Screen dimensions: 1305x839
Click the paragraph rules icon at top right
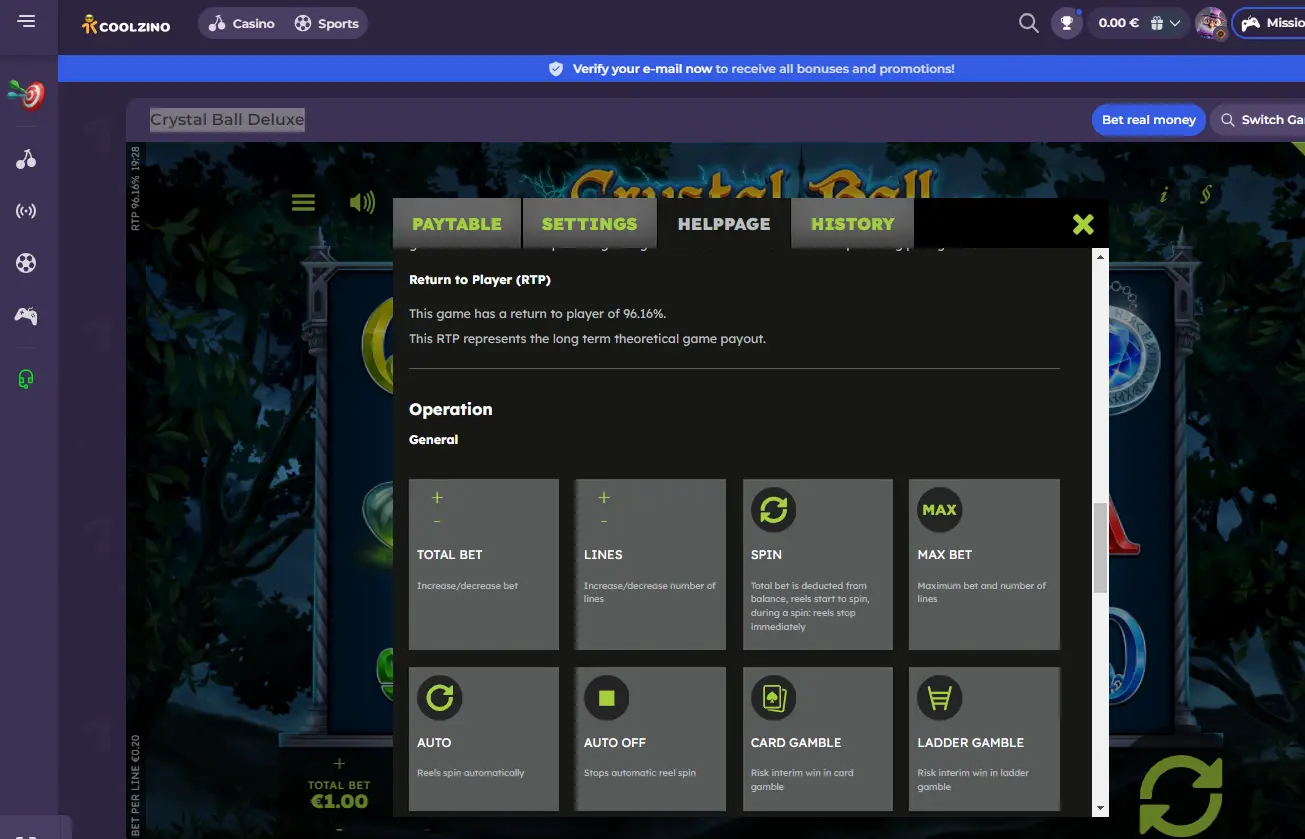1207,195
